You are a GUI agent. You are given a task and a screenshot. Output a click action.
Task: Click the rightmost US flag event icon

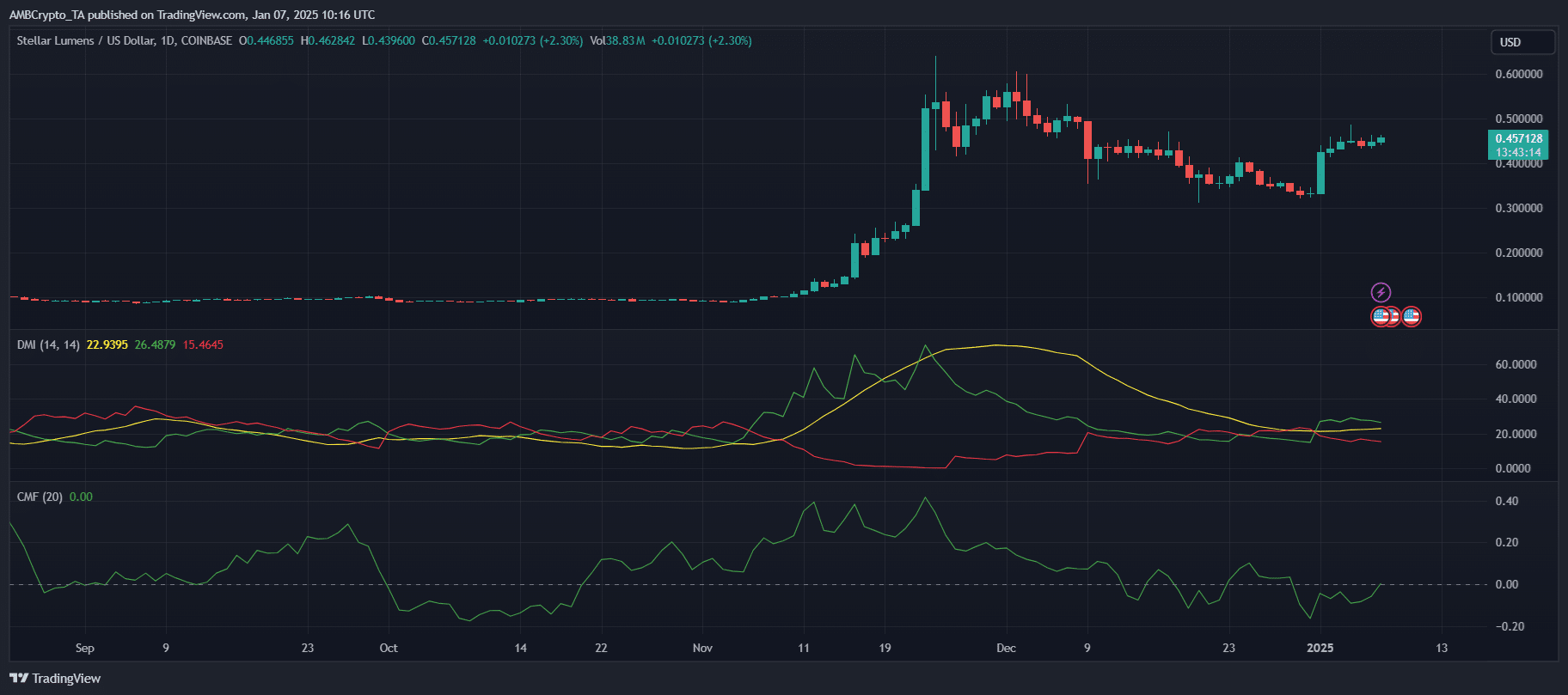[x=1411, y=316]
